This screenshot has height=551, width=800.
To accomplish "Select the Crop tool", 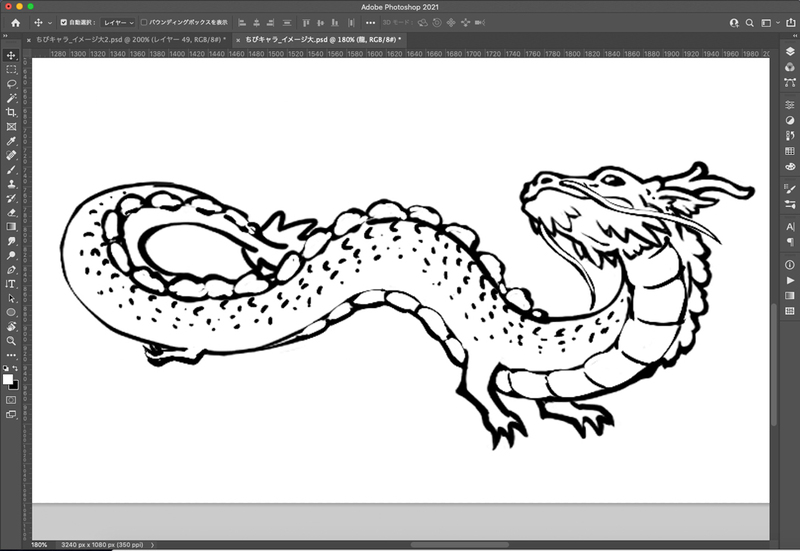I will (x=11, y=113).
